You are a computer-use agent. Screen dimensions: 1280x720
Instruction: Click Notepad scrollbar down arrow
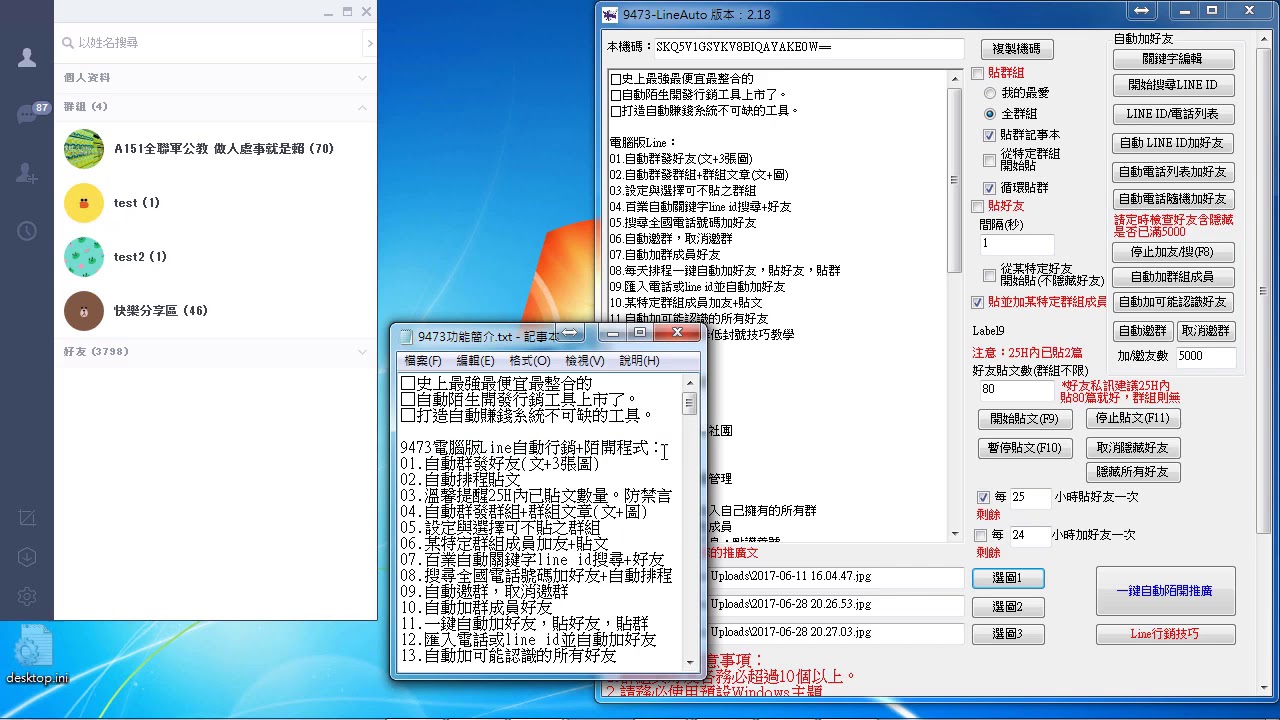click(x=689, y=662)
